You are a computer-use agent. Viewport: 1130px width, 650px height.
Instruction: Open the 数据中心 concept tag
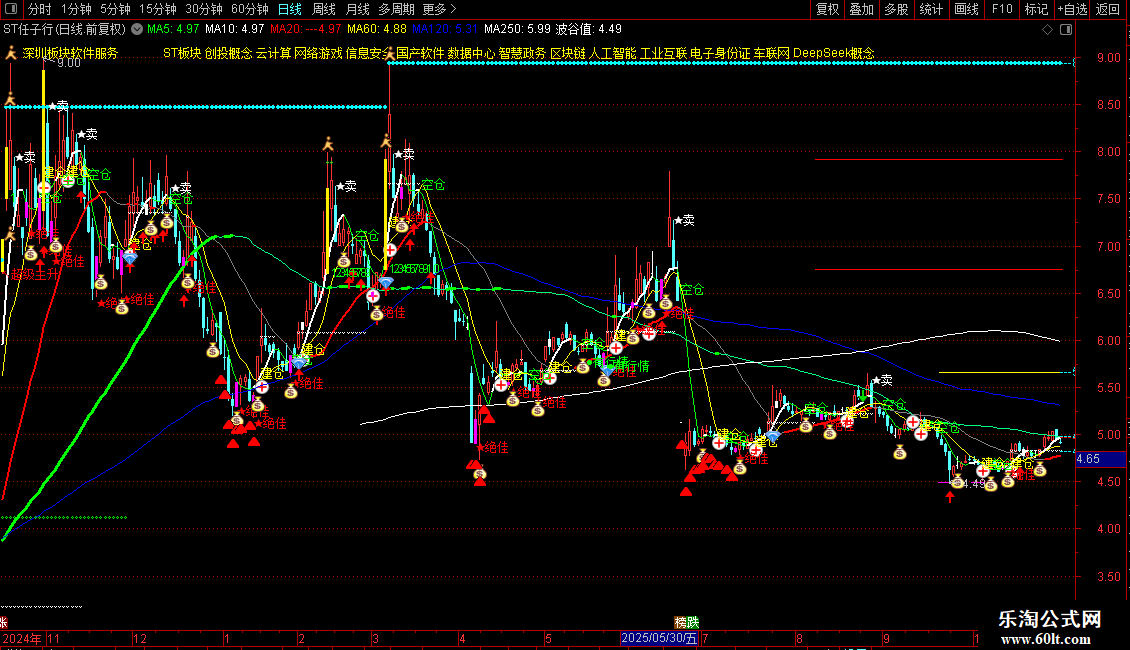click(471, 53)
